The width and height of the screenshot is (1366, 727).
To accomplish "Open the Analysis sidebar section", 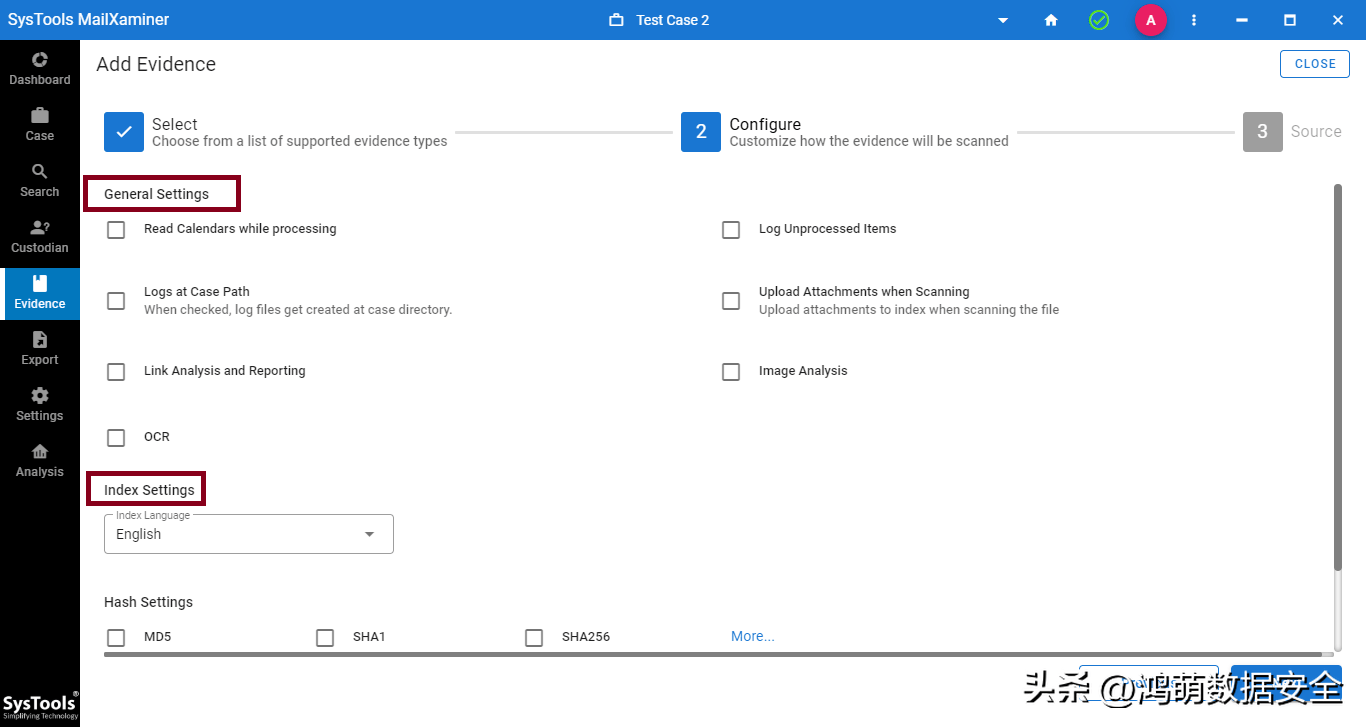I will tap(40, 461).
